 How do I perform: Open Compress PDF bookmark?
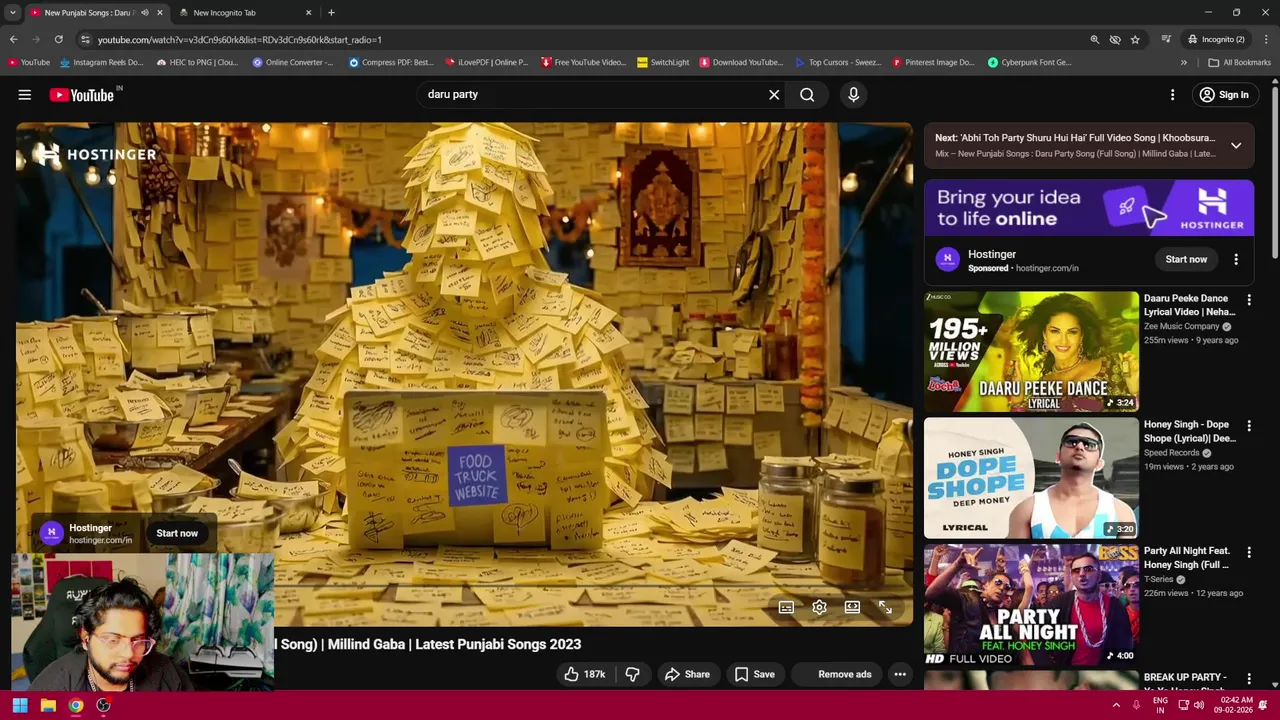tap(391, 62)
